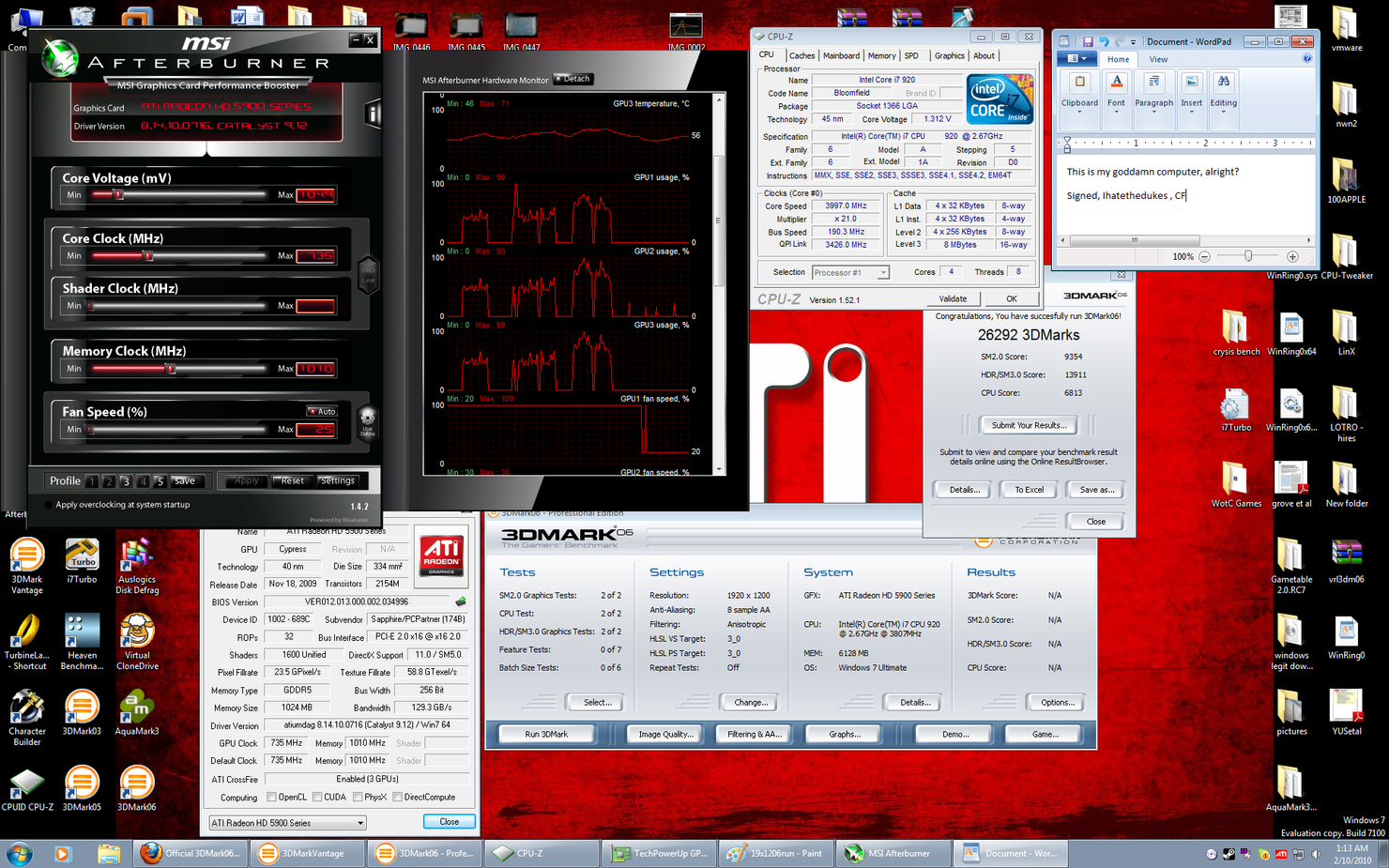Open the LinX folder on desktop
1389x868 pixels.
[x=1346, y=333]
